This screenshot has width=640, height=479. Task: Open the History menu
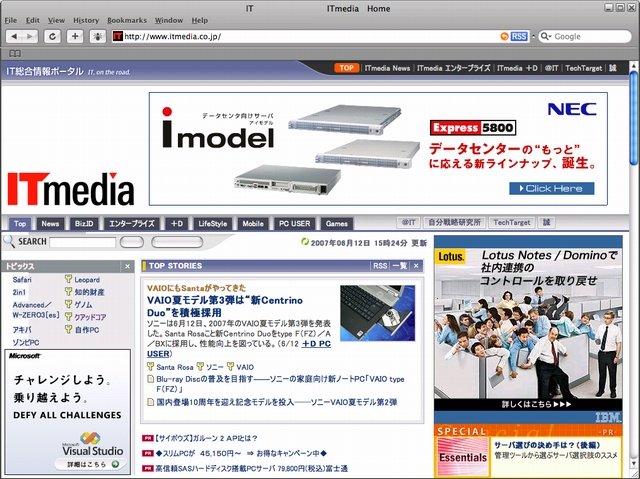pyautogui.click(x=86, y=20)
